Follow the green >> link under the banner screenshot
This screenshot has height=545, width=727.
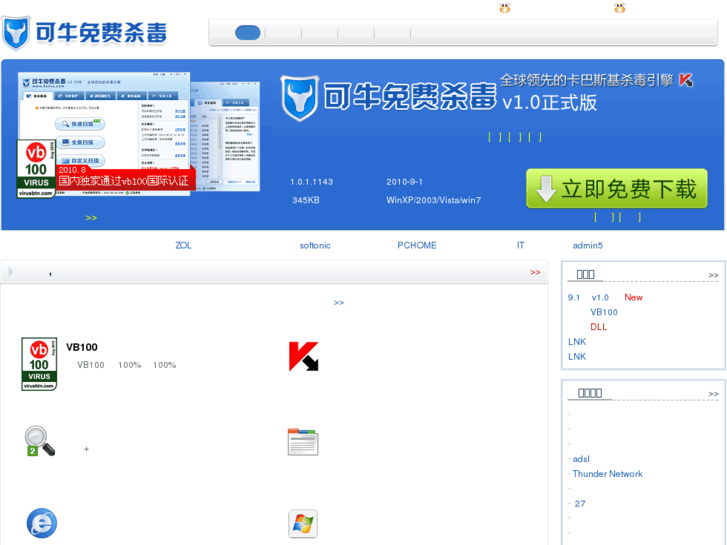click(x=91, y=218)
